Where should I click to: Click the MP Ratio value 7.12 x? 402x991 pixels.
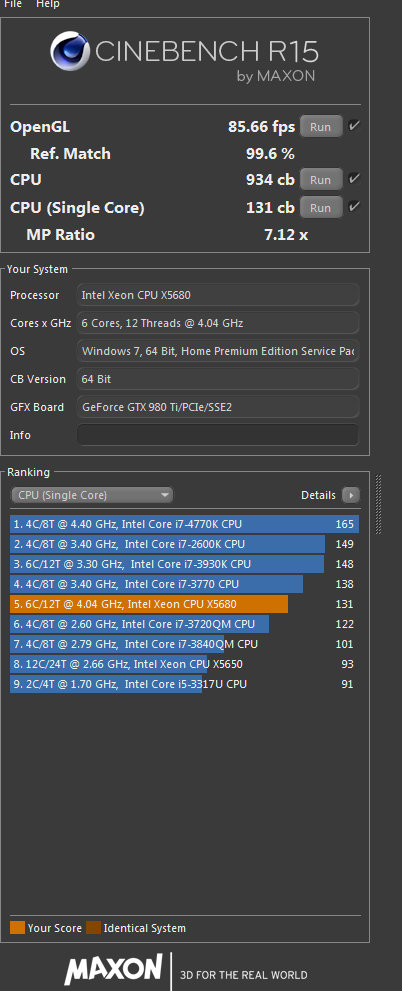(286, 235)
